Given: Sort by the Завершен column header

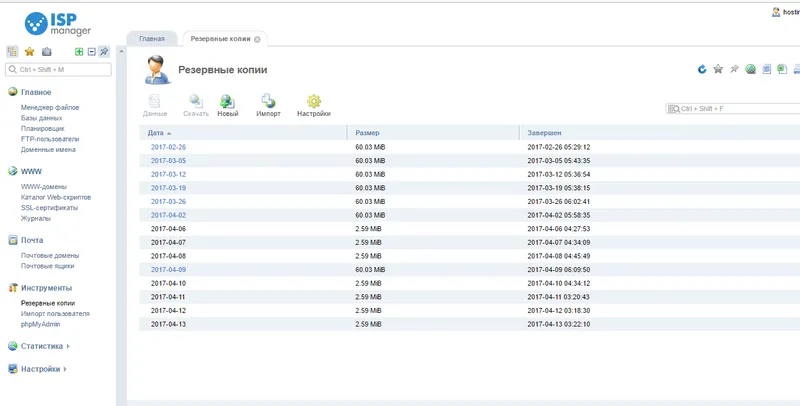Looking at the screenshot, I should point(660,133).
